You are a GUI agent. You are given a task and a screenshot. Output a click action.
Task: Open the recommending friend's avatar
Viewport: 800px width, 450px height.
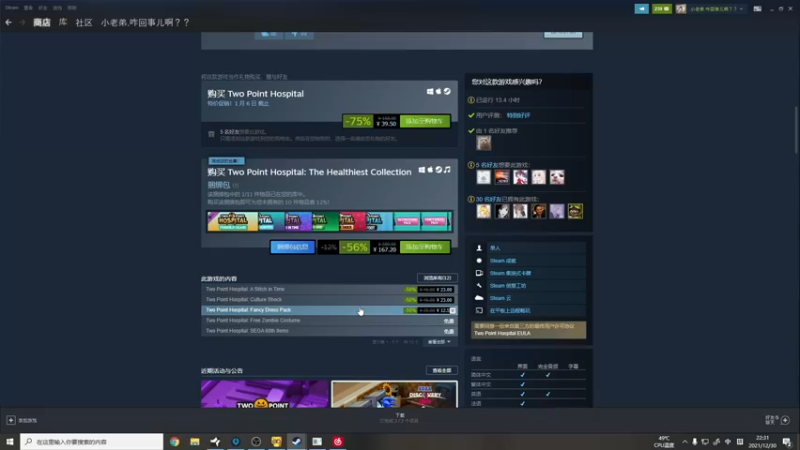tap(483, 143)
